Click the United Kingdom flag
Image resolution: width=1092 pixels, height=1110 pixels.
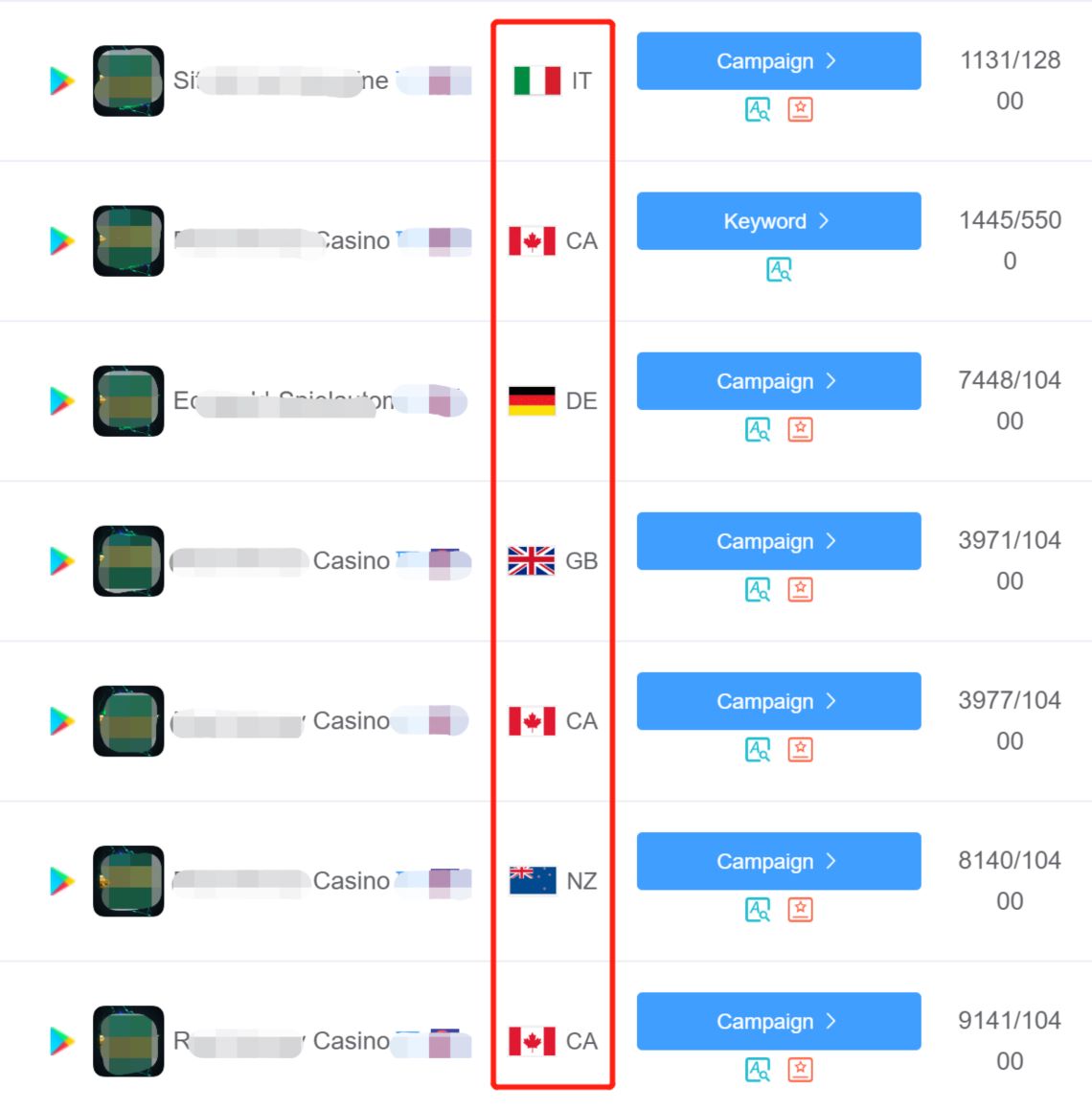coord(532,561)
